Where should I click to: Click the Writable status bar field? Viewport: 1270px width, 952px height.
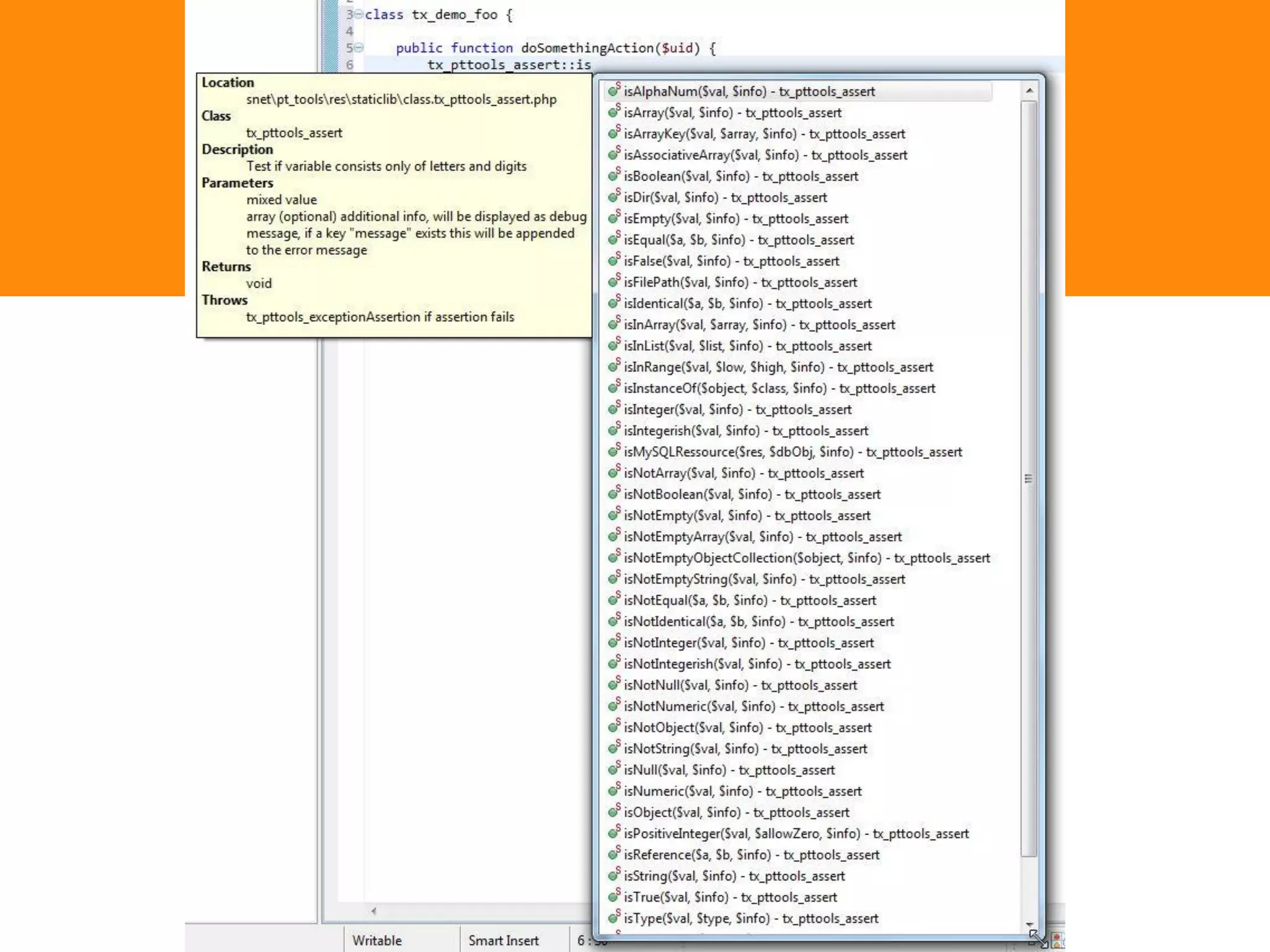coord(377,940)
